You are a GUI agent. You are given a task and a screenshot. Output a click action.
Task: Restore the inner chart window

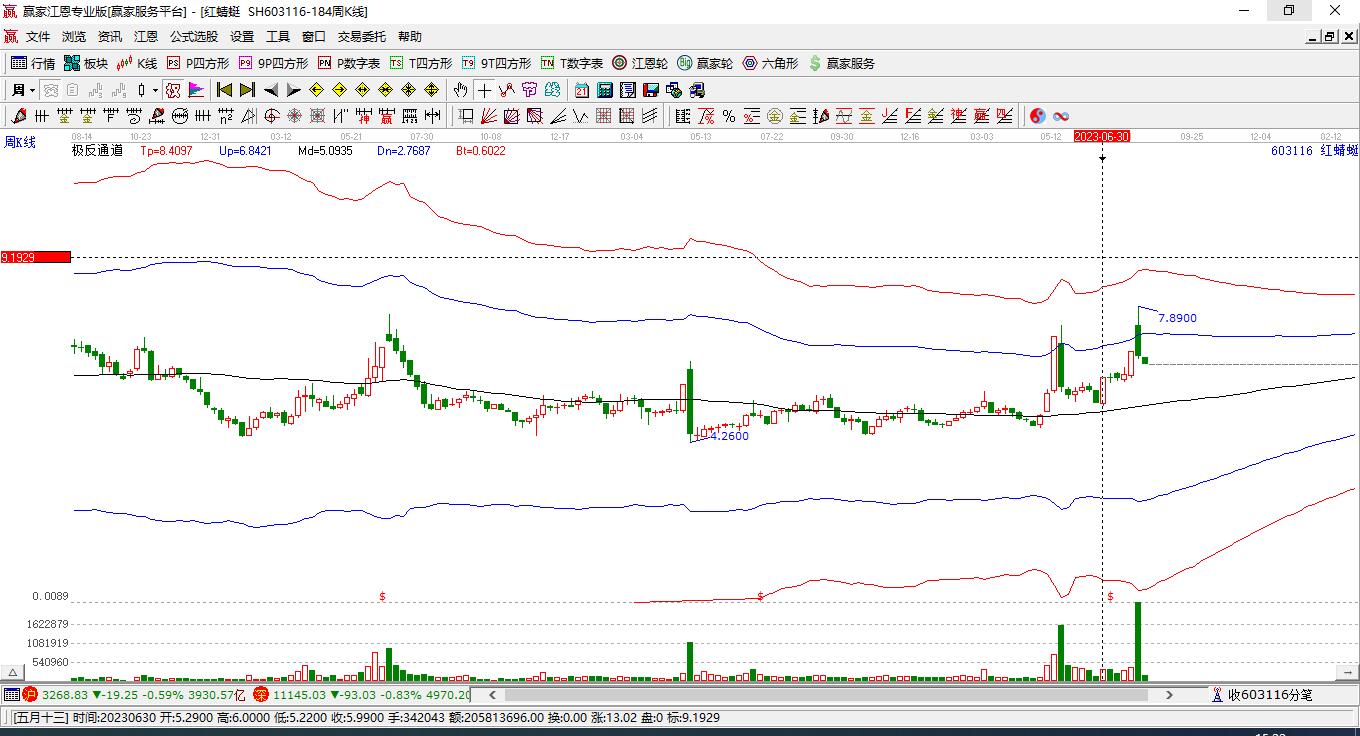[1329, 37]
